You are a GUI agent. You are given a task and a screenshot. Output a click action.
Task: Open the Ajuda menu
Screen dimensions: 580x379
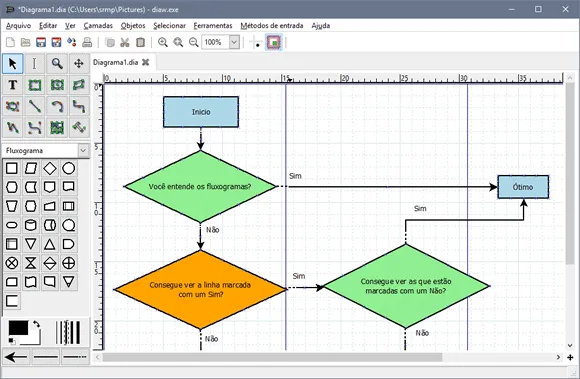[x=321, y=26]
